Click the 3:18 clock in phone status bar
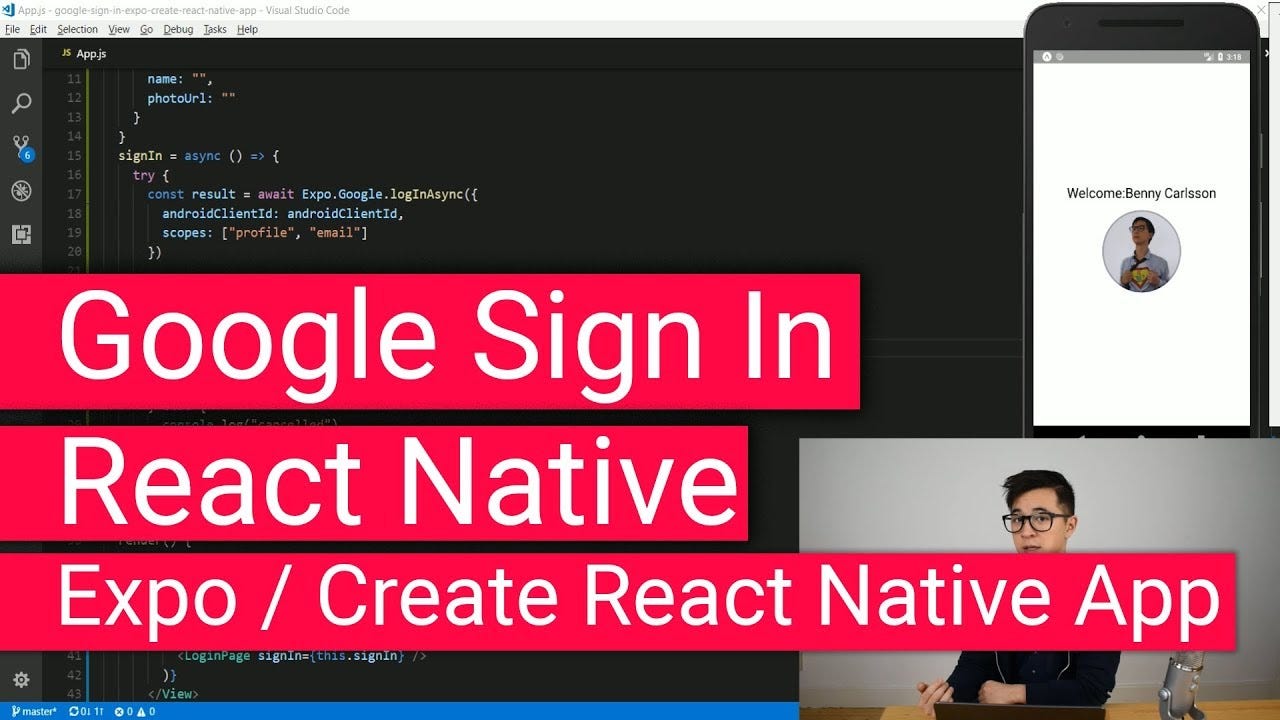 1233,57
